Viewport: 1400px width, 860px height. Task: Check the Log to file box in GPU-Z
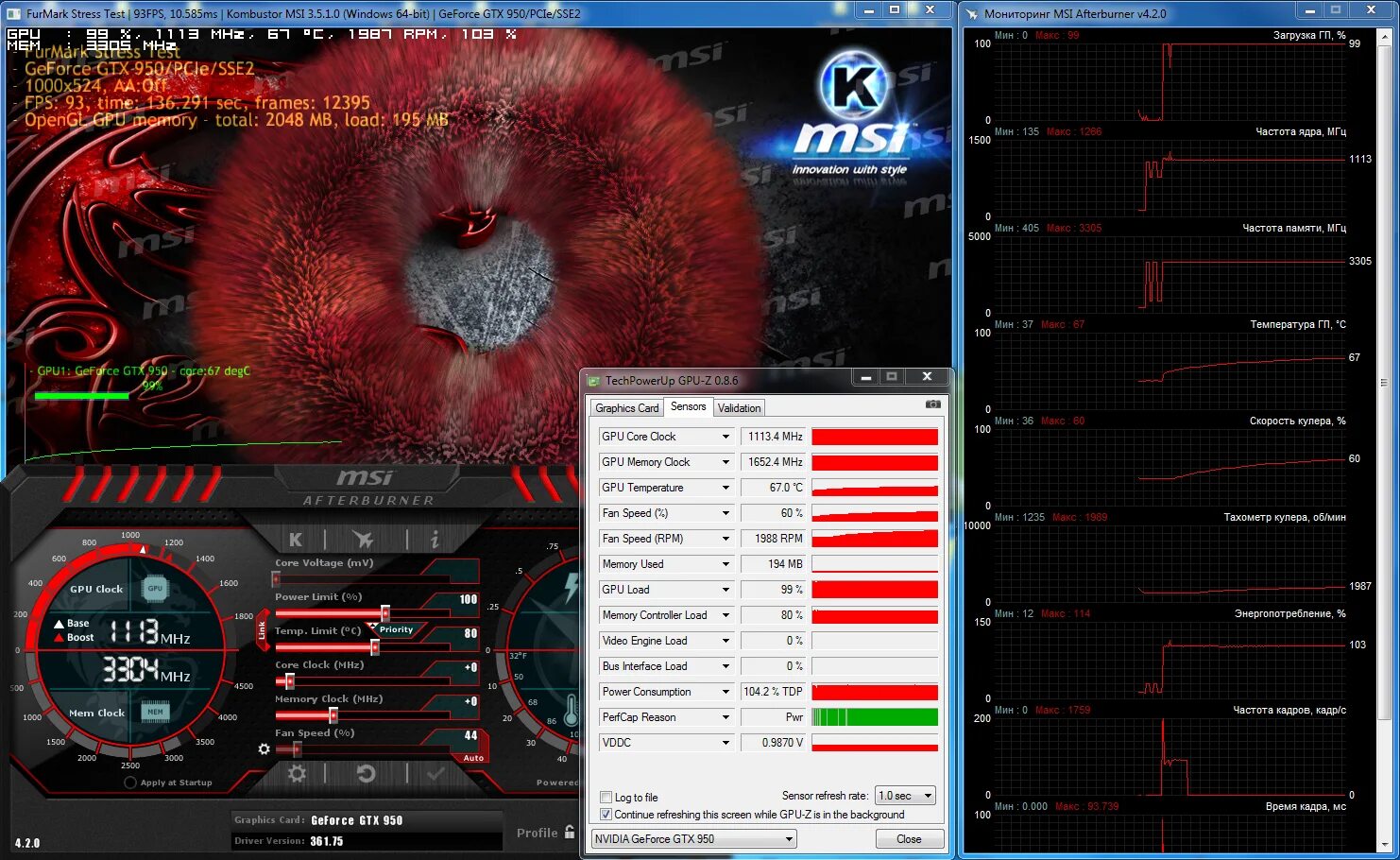point(606,798)
